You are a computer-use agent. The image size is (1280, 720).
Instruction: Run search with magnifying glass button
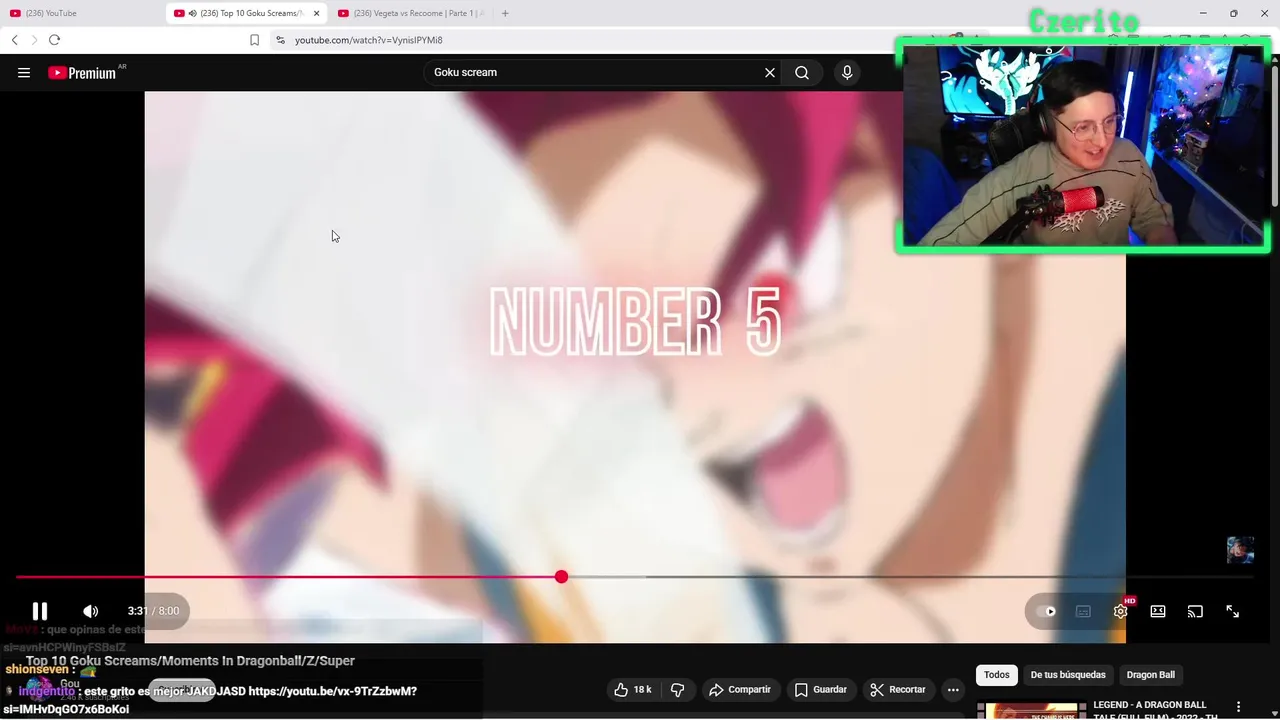coord(802,73)
